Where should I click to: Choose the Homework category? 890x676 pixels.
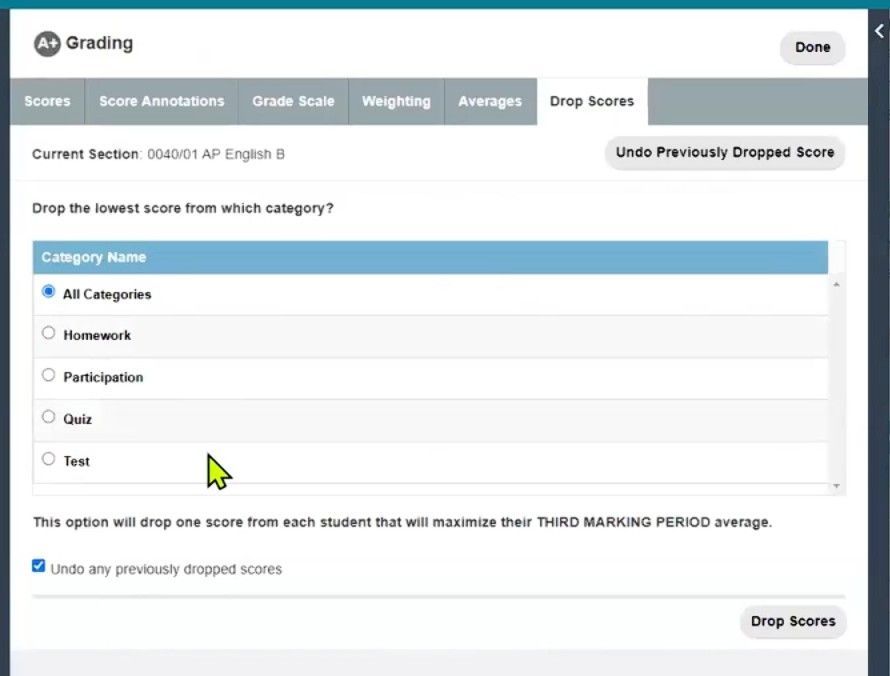point(48,332)
